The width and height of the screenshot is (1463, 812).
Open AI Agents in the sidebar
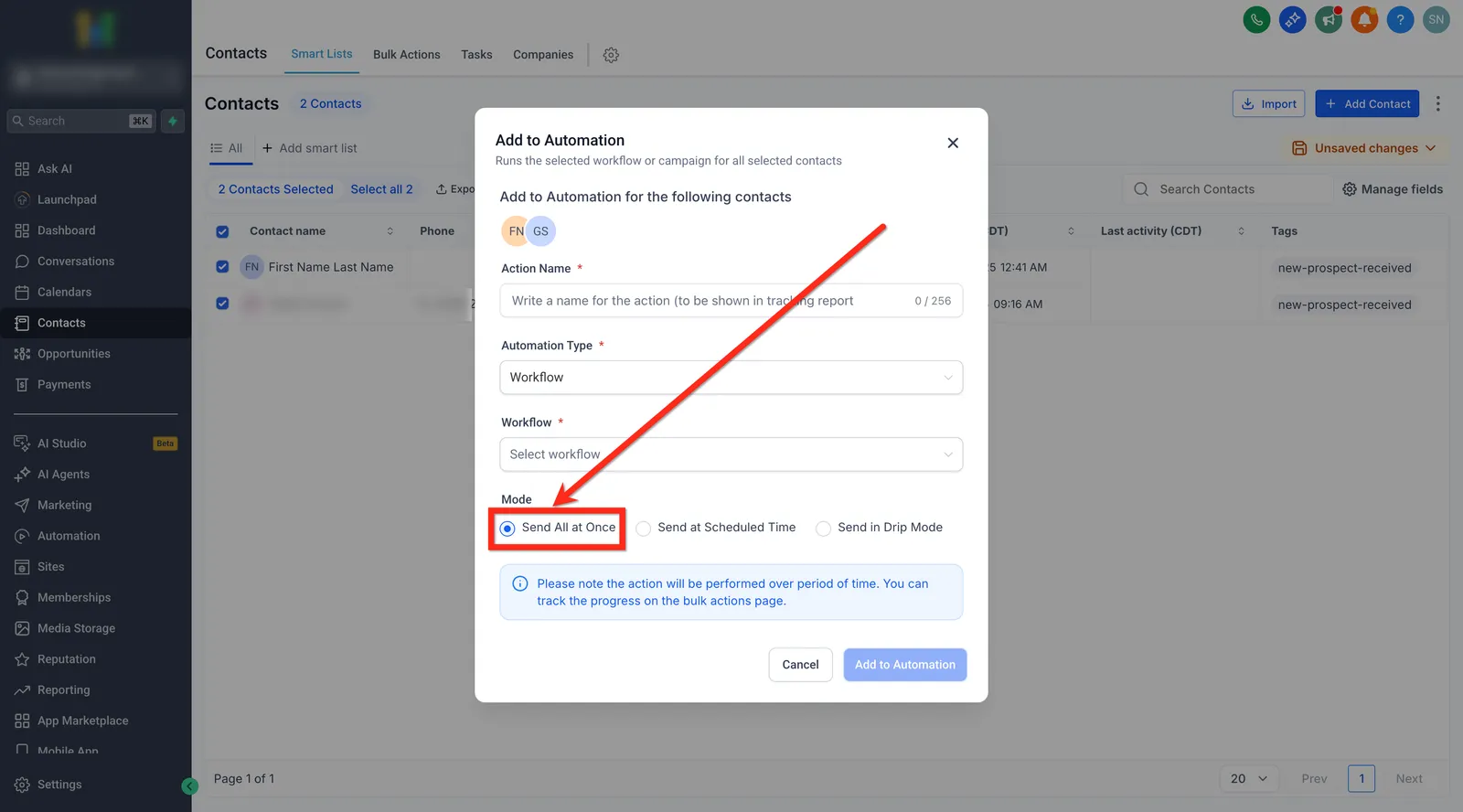click(x=63, y=475)
